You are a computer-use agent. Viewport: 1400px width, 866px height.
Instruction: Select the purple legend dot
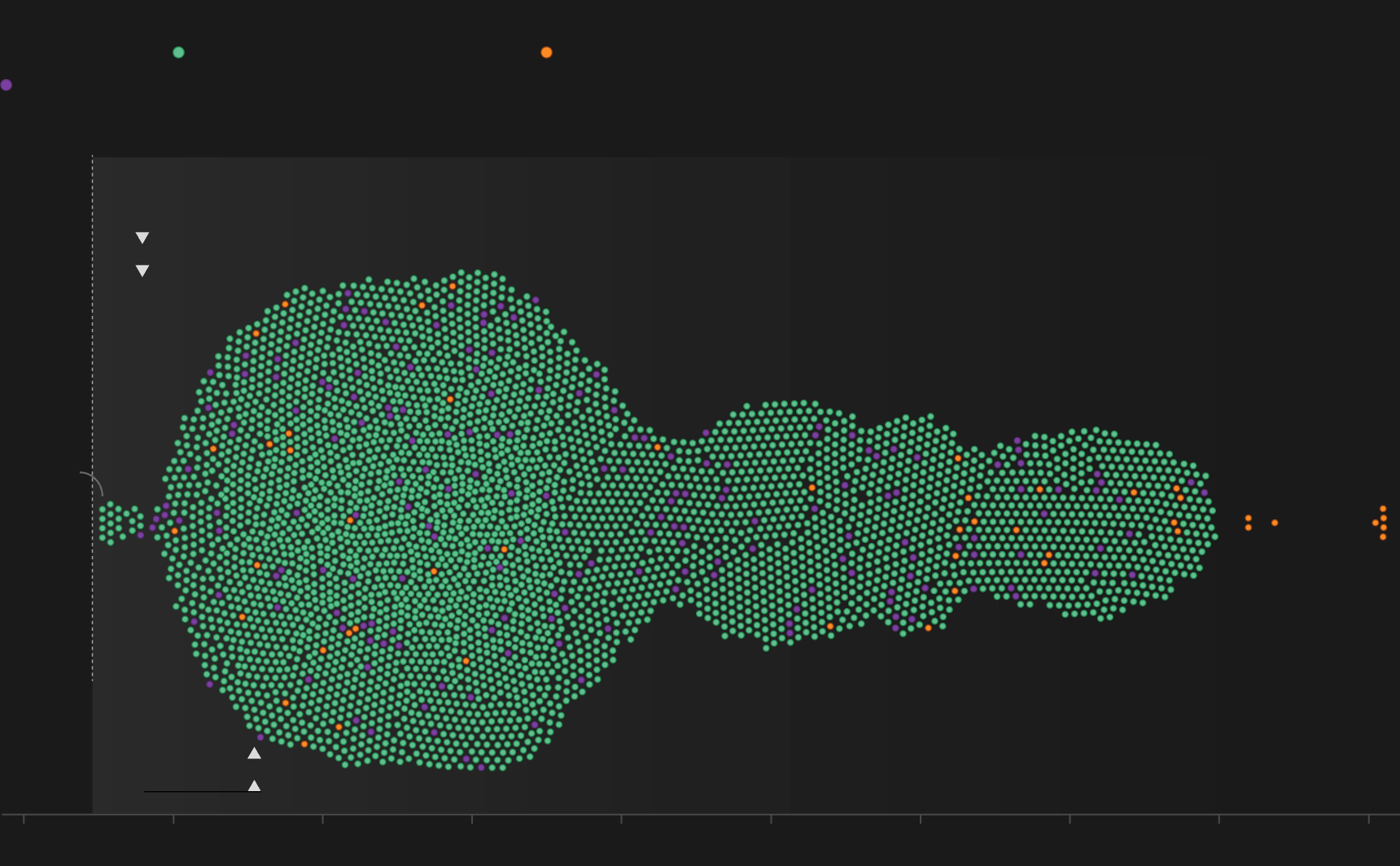(7, 85)
